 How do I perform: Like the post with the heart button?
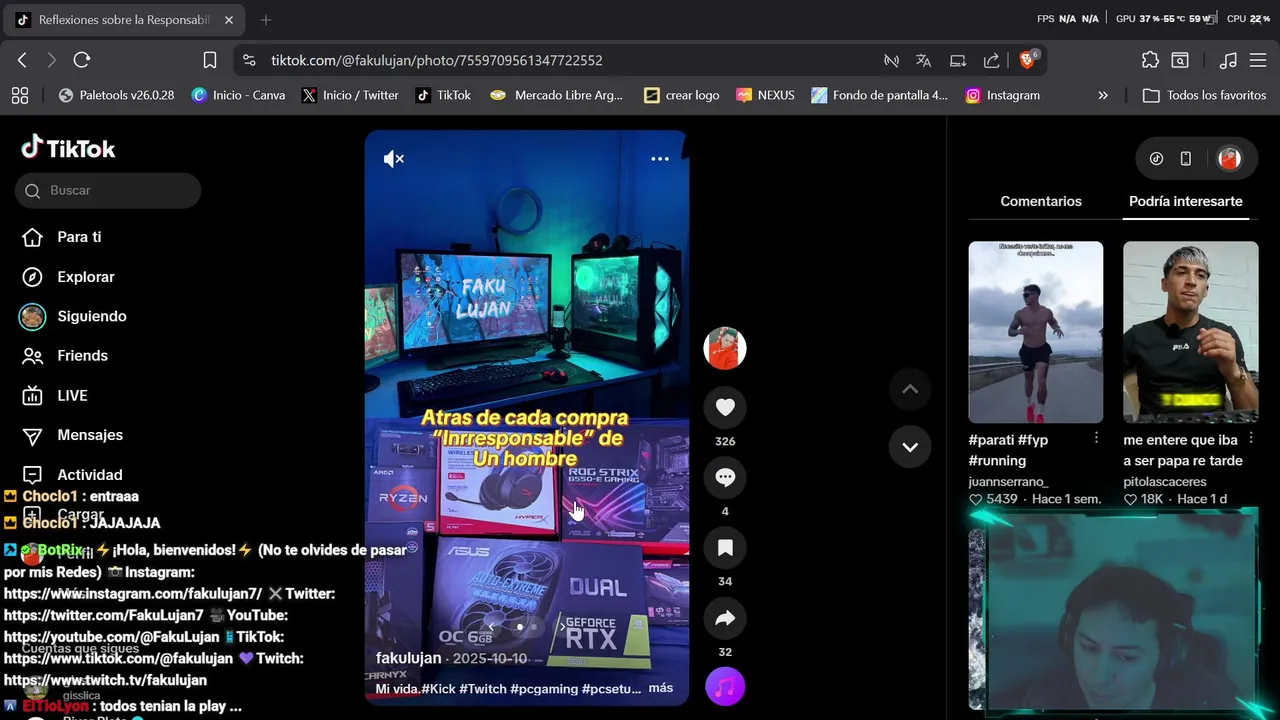(x=725, y=407)
